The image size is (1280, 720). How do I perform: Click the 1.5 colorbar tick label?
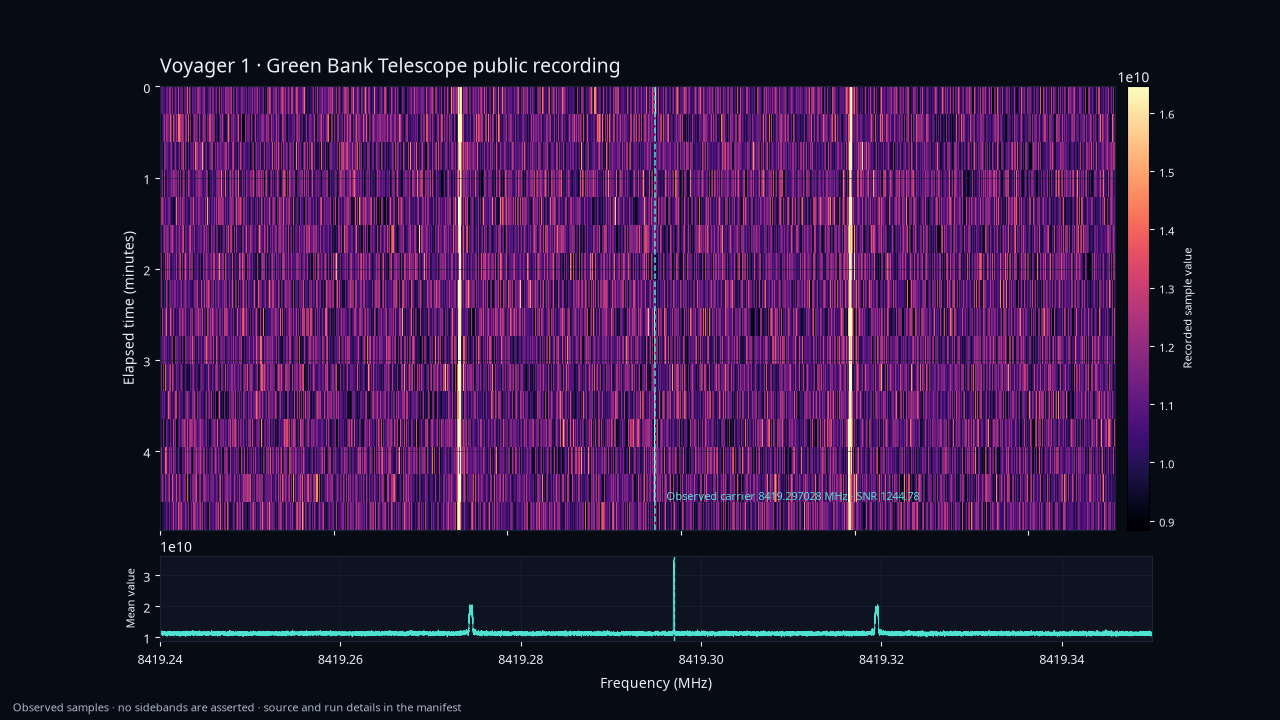coord(1166,173)
